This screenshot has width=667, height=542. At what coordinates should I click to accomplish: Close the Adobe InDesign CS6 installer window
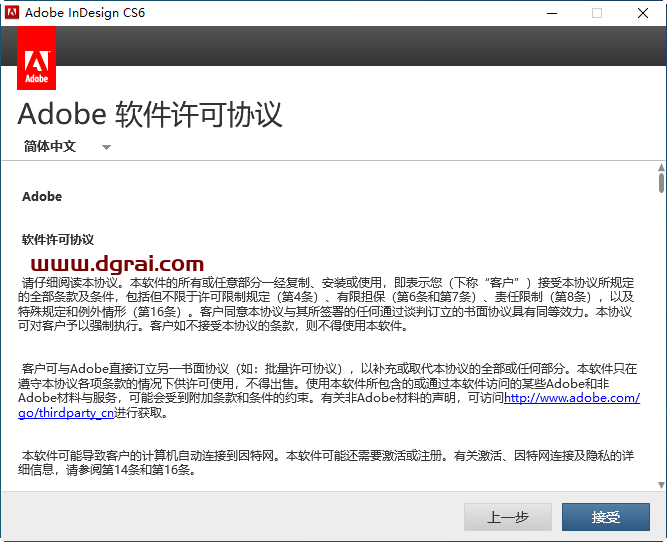pyautogui.click(x=643, y=13)
